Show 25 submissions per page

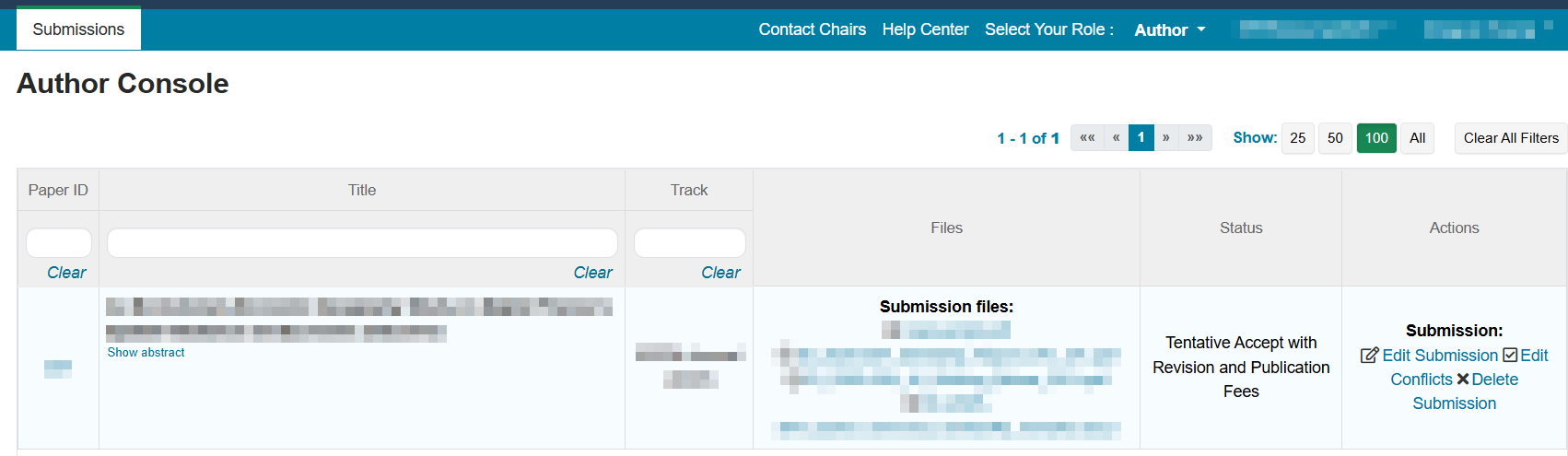[1297, 138]
